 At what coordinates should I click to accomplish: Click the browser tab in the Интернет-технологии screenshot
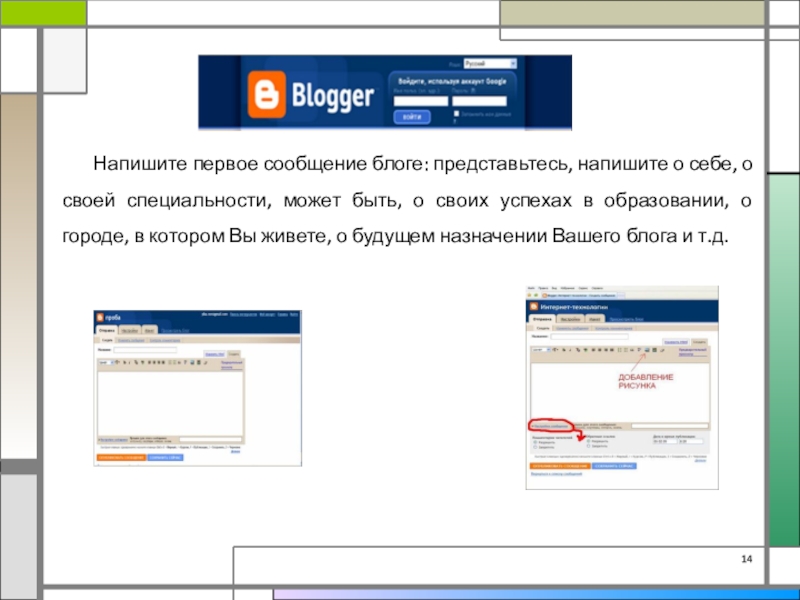580,295
